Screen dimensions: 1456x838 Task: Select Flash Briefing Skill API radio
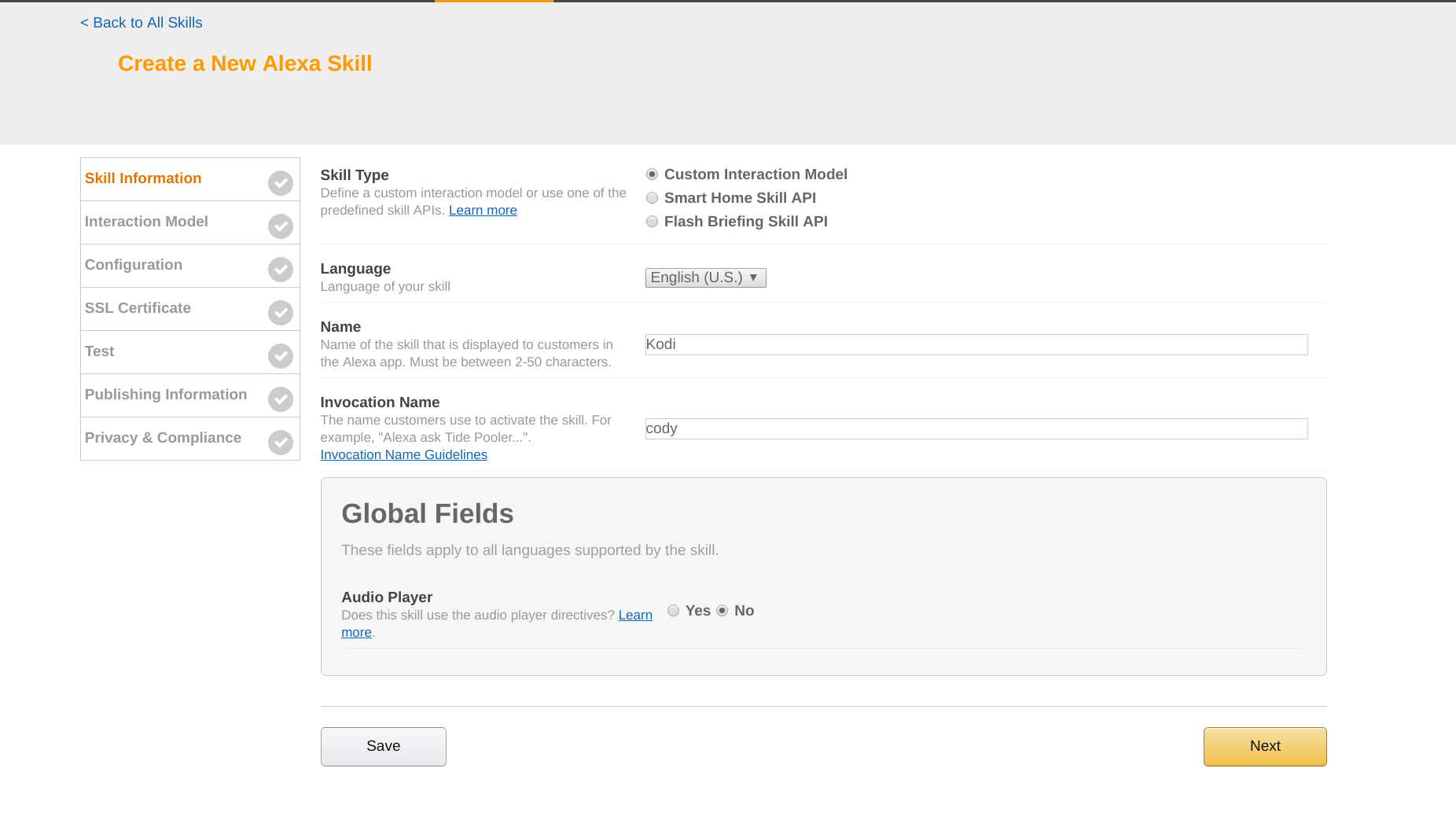coord(652,222)
